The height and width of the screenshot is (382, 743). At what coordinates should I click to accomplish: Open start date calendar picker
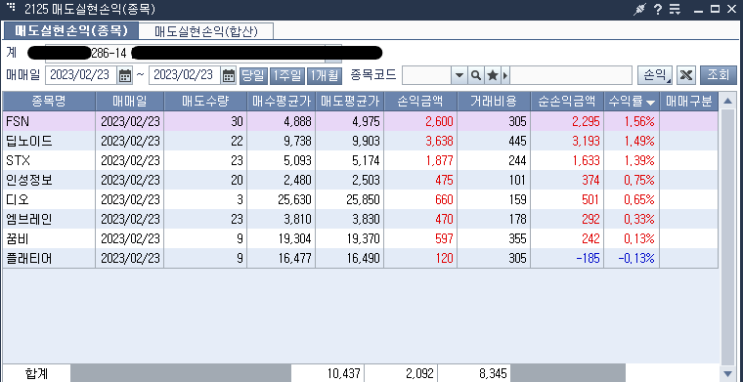(x=125, y=75)
